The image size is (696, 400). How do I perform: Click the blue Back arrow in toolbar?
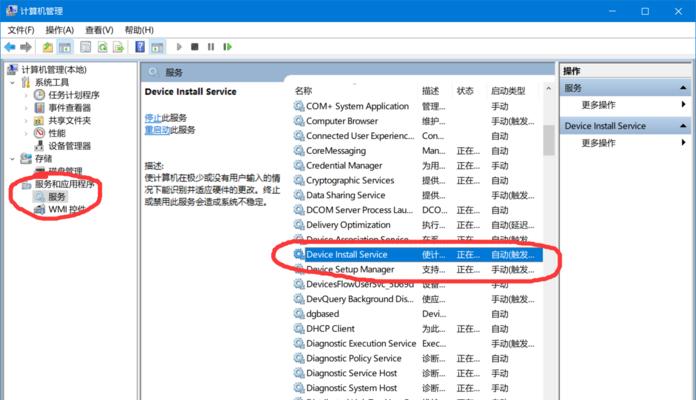tap(10, 47)
